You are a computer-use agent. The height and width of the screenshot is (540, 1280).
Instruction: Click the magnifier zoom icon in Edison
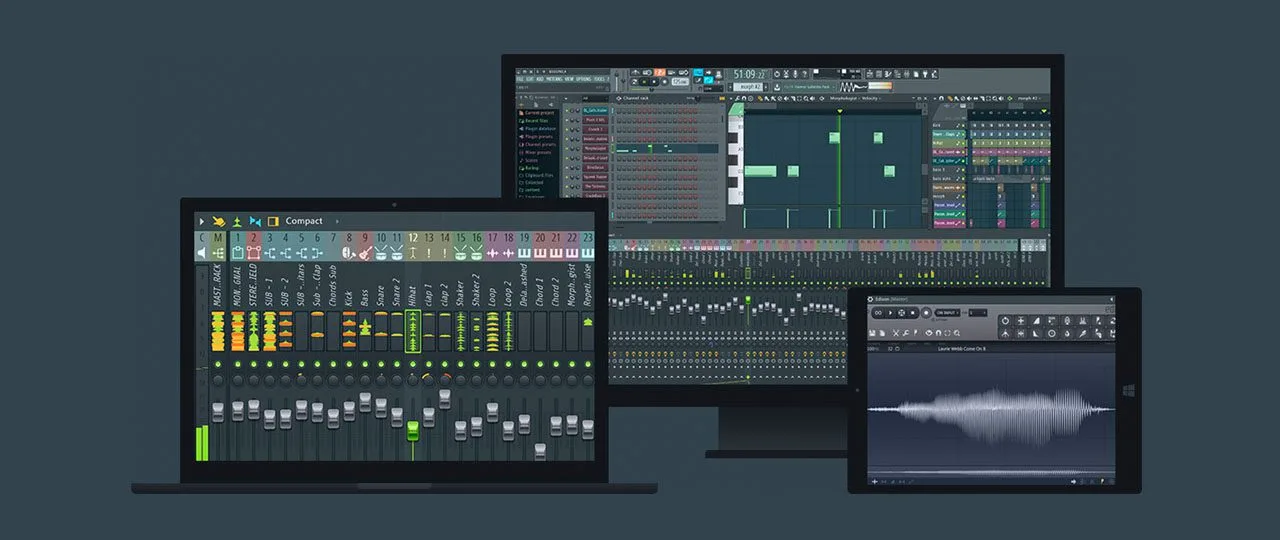957,333
